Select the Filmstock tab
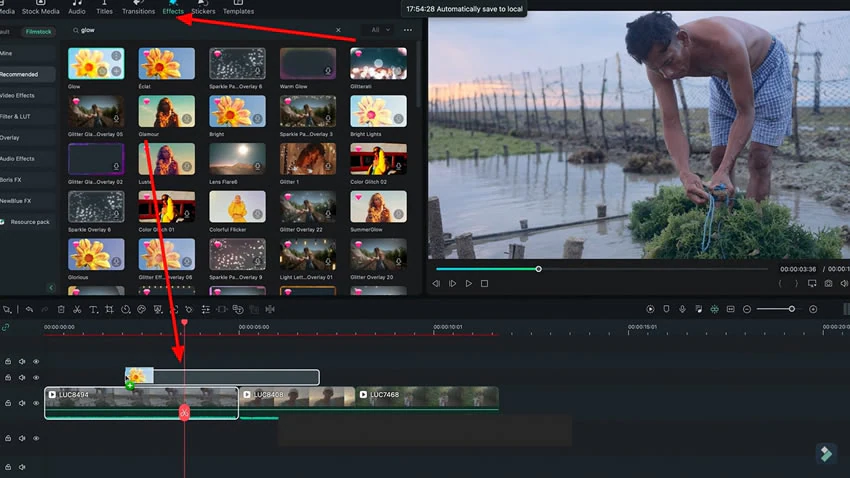This screenshot has height=478, width=850. [38, 32]
